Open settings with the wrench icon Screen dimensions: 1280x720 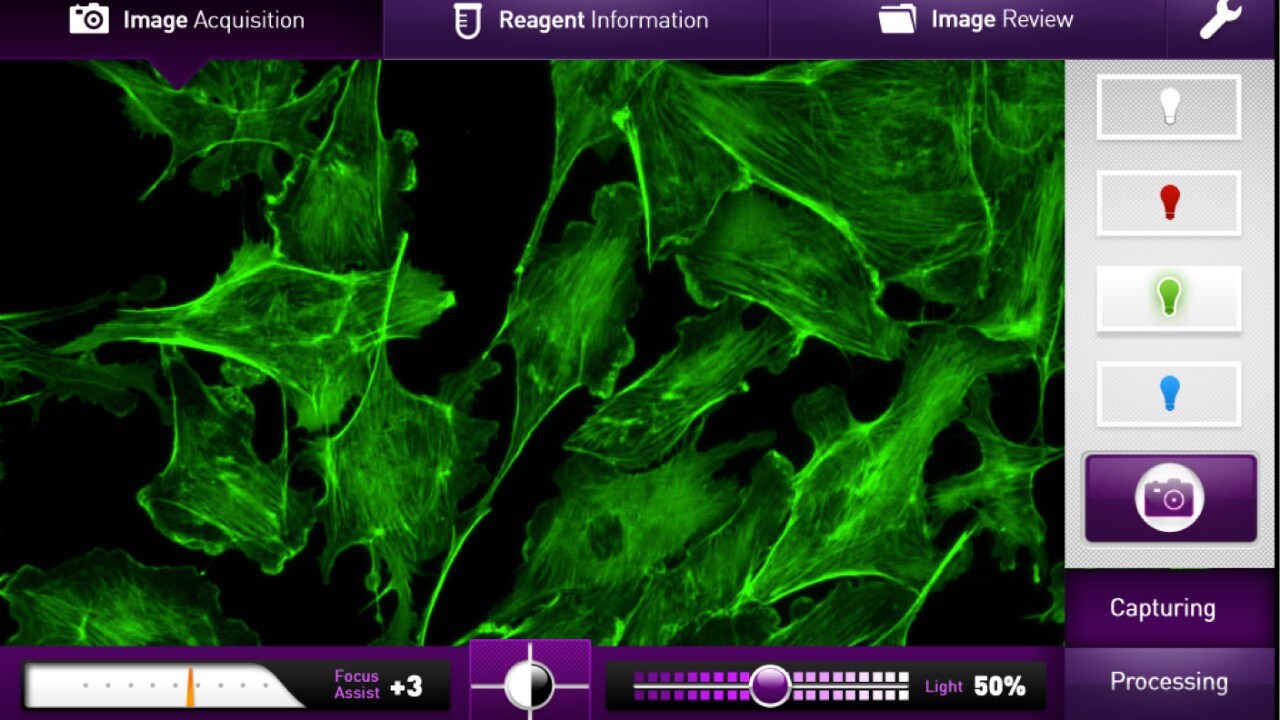click(x=1220, y=20)
